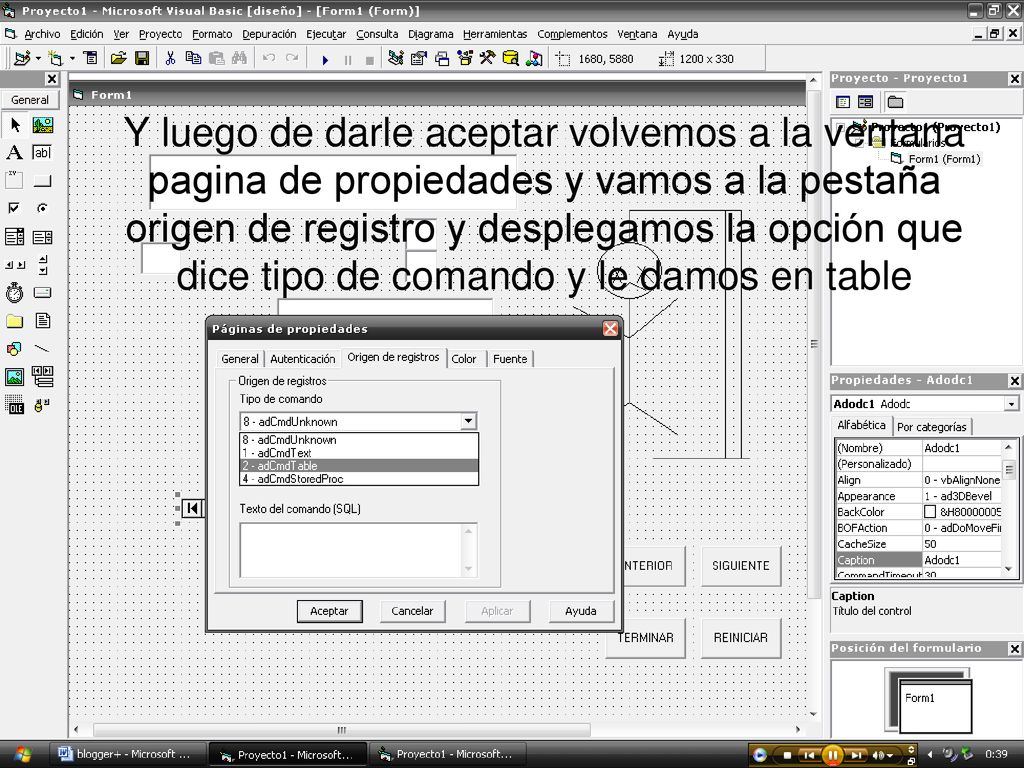
Task: Click the Texto del comando (SQL) field
Action: pyautogui.click(x=358, y=550)
